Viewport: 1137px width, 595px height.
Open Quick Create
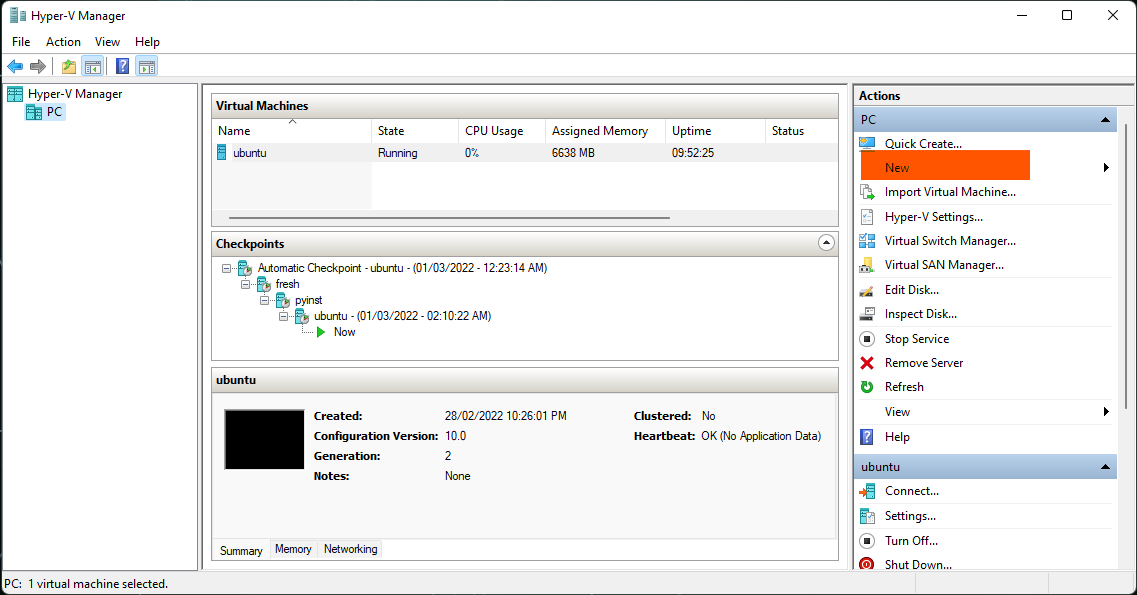920,143
